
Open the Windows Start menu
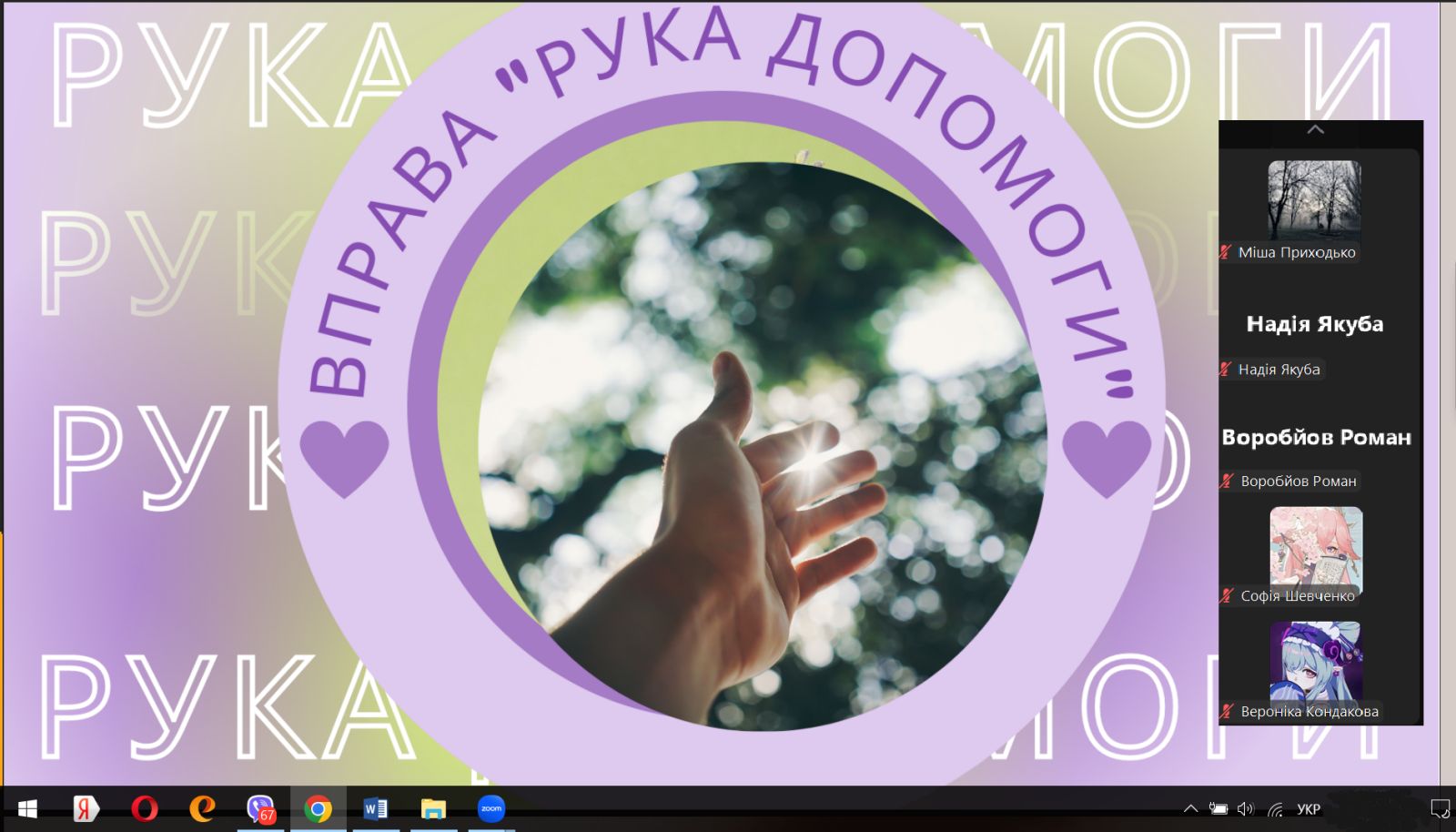click(x=27, y=808)
